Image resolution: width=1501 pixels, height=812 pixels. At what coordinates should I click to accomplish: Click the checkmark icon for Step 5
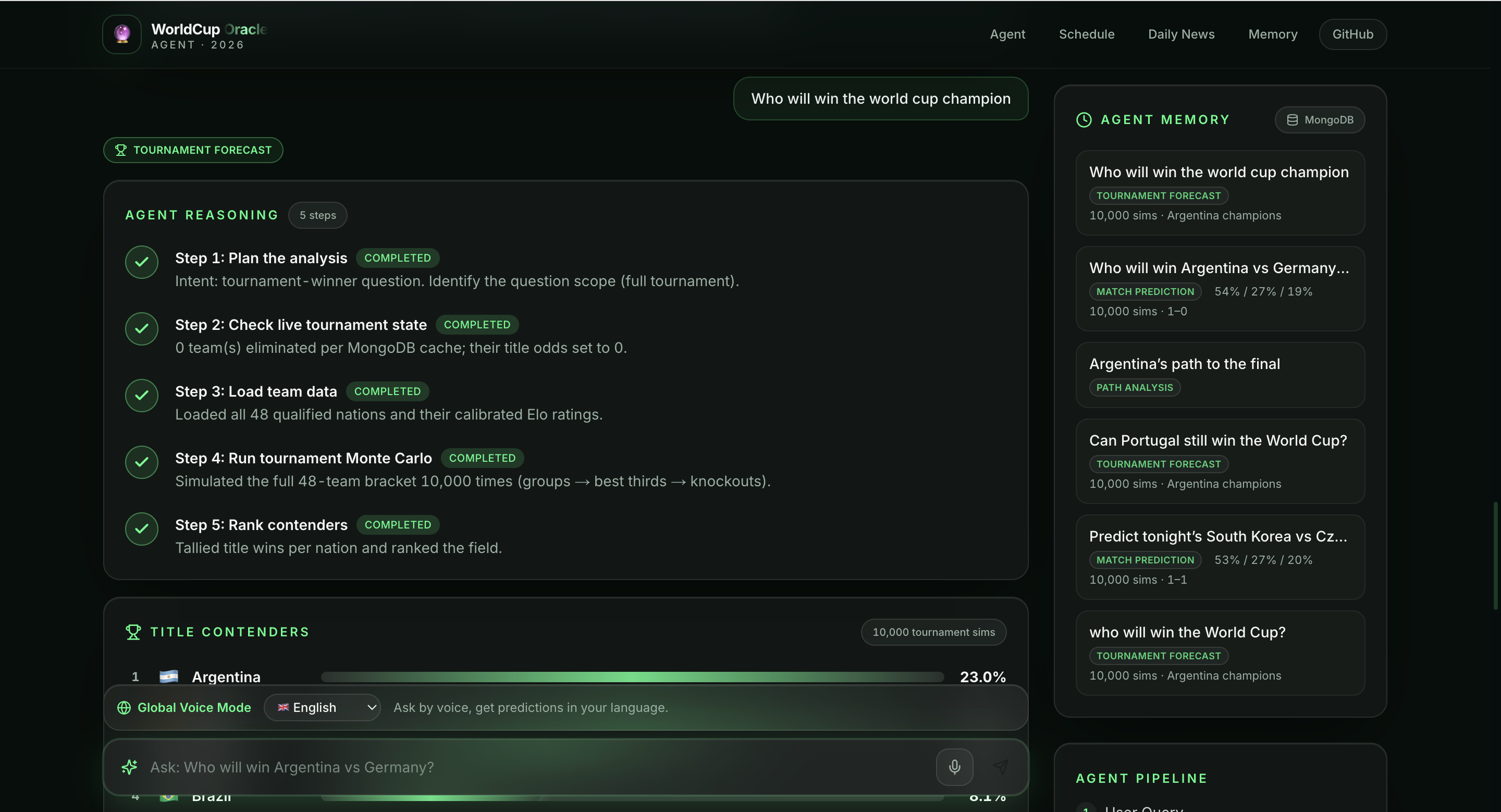click(x=142, y=529)
